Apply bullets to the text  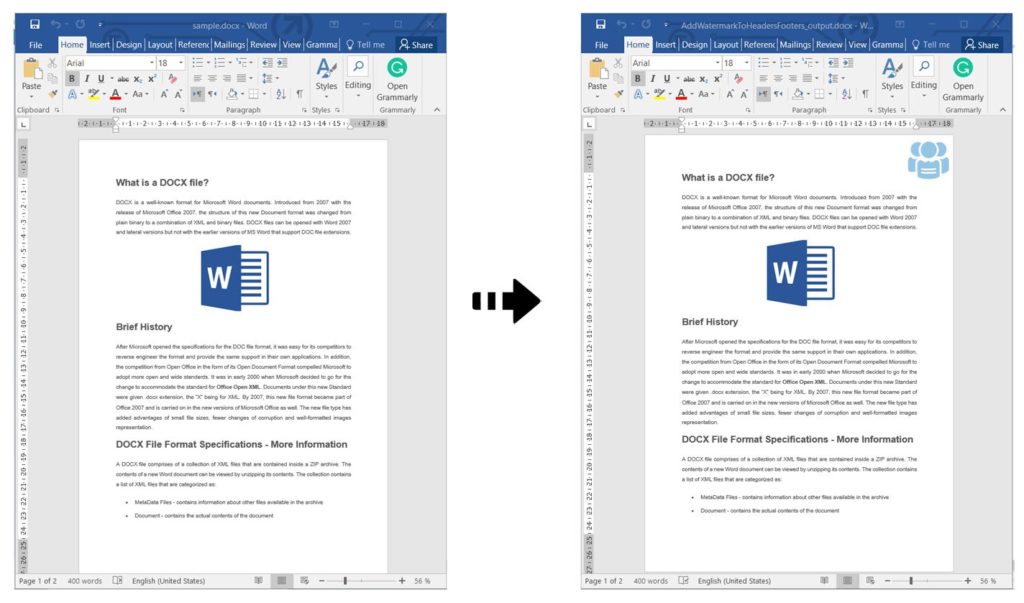196,63
